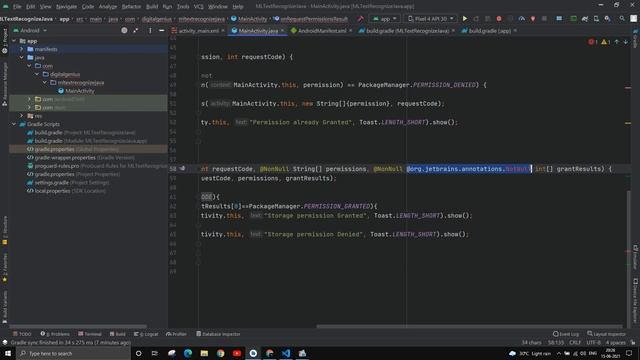Open the run configuration 'app' dropdown
The height and width of the screenshot is (360, 640).
tap(385, 19)
